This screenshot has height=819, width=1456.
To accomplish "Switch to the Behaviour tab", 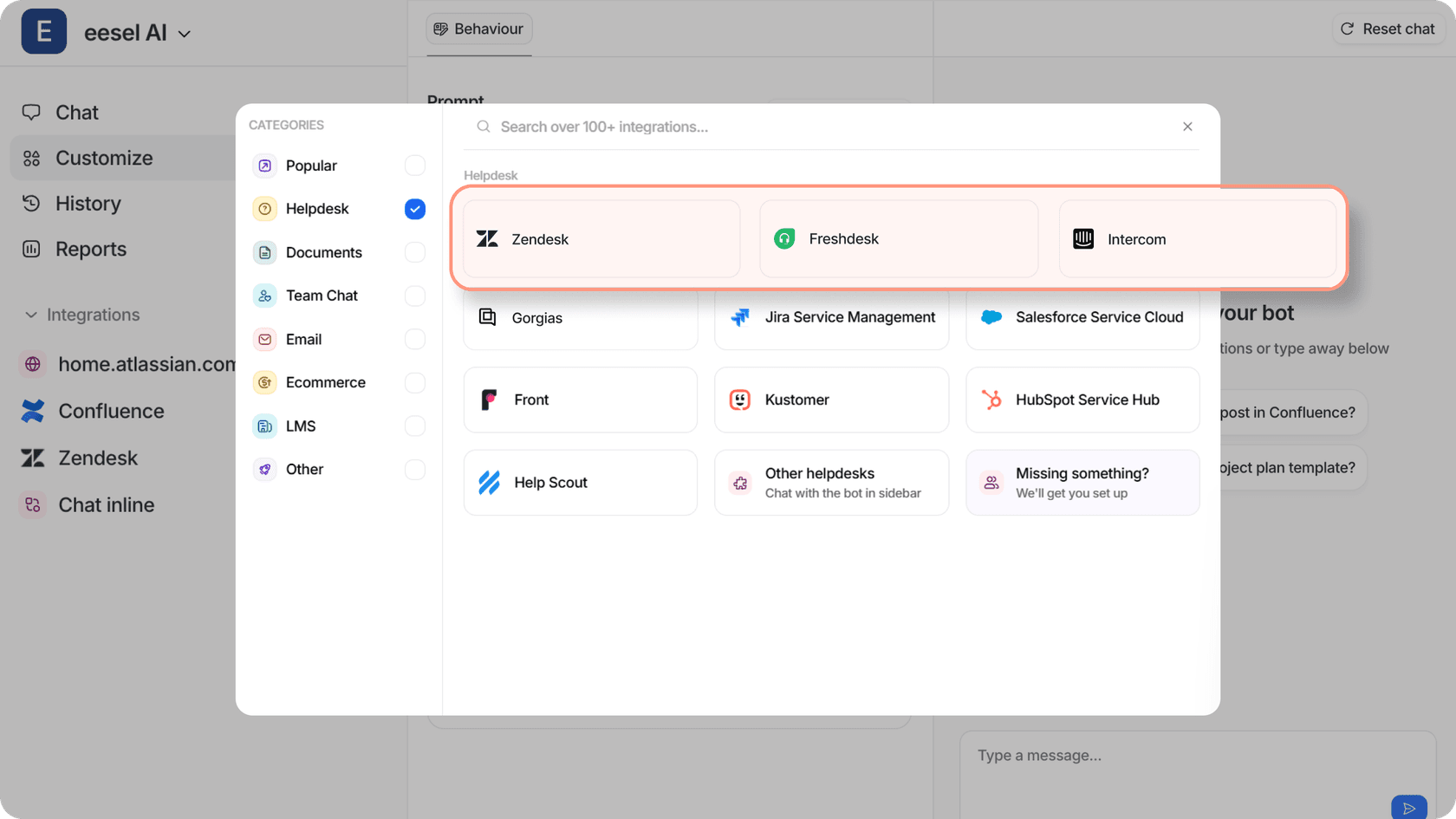I will tap(479, 29).
